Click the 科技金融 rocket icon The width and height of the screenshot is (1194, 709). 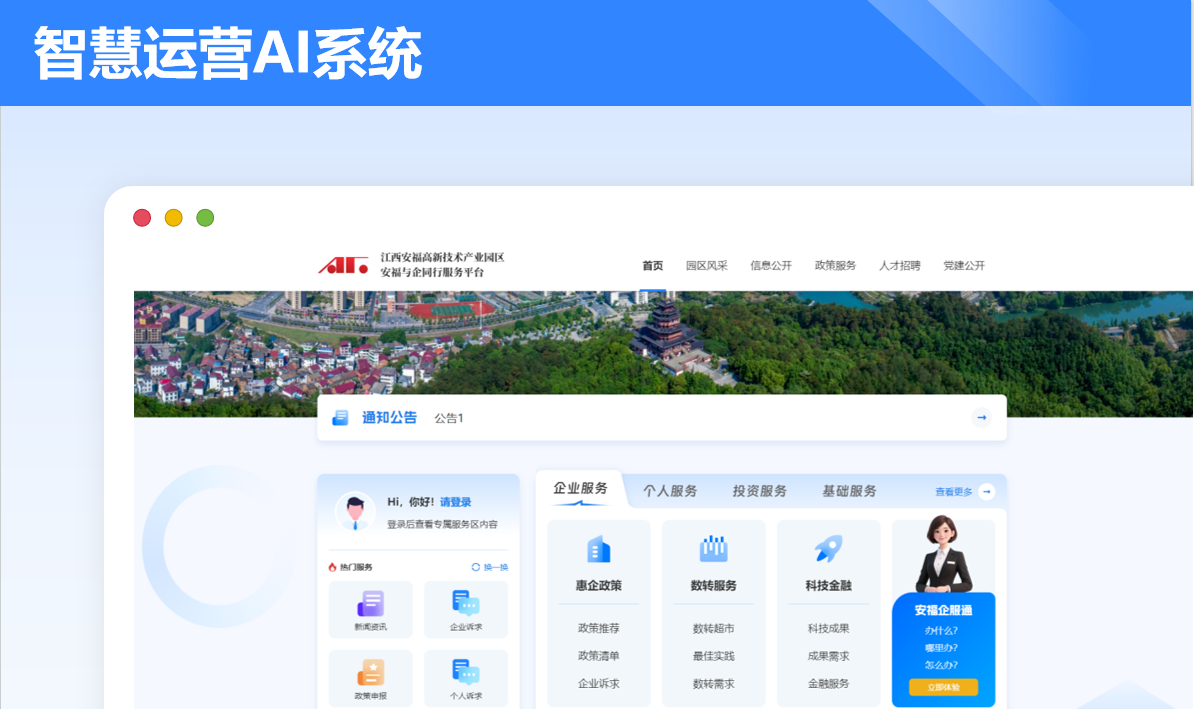(x=828, y=548)
